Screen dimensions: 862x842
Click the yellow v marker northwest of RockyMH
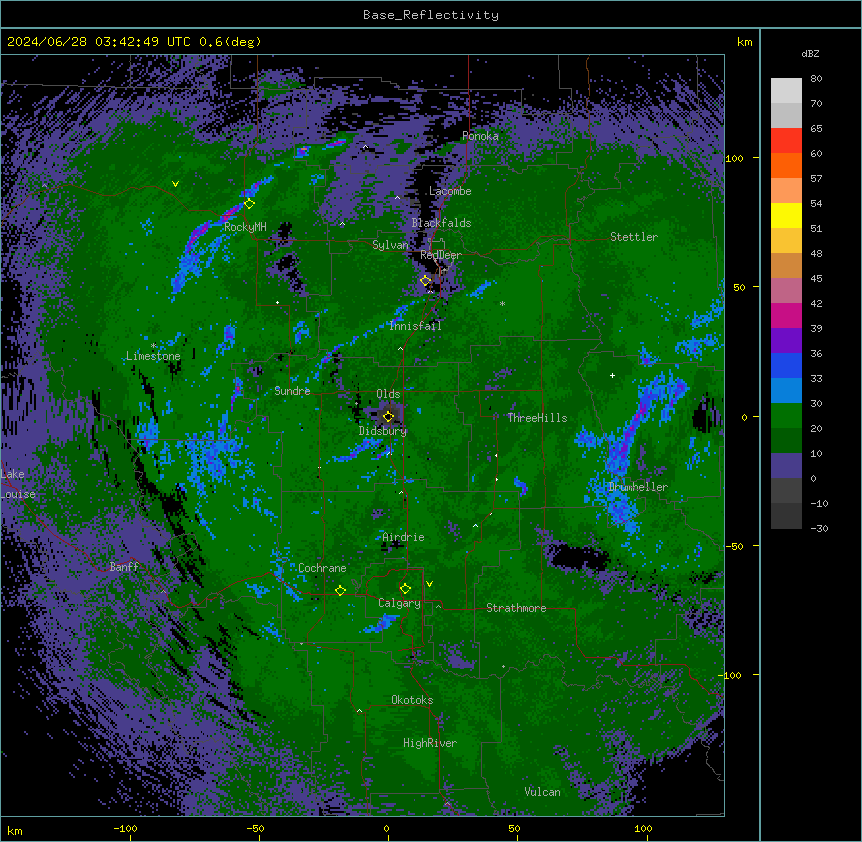click(x=175, y=184)
